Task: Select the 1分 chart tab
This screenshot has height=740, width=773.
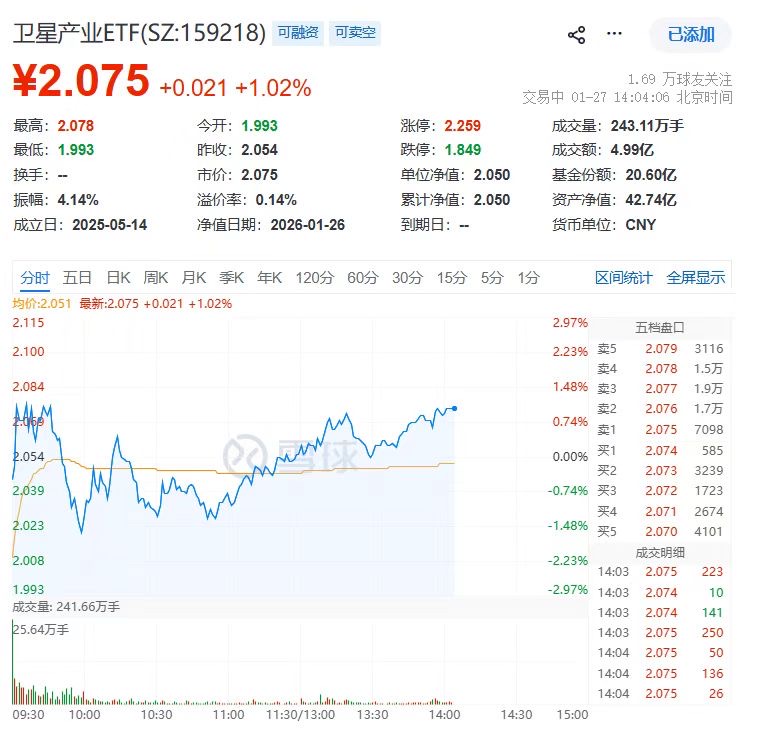Action: click(529, 278)
